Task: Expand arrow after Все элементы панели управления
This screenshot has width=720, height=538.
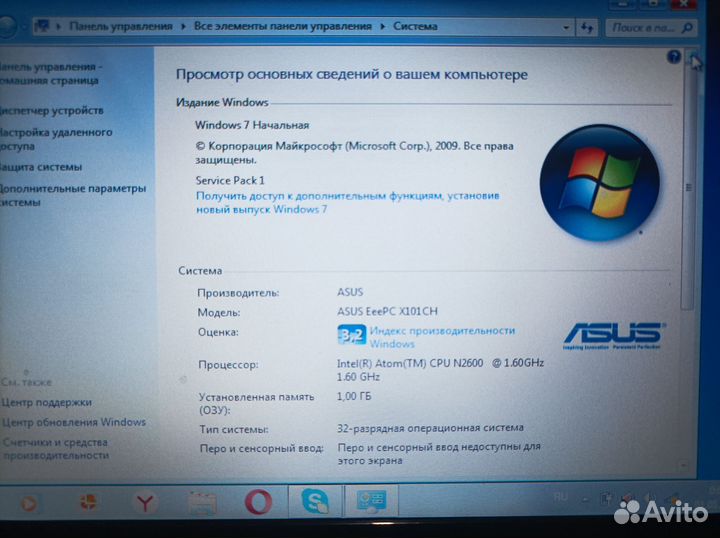Action: click(x=382, y=26)
